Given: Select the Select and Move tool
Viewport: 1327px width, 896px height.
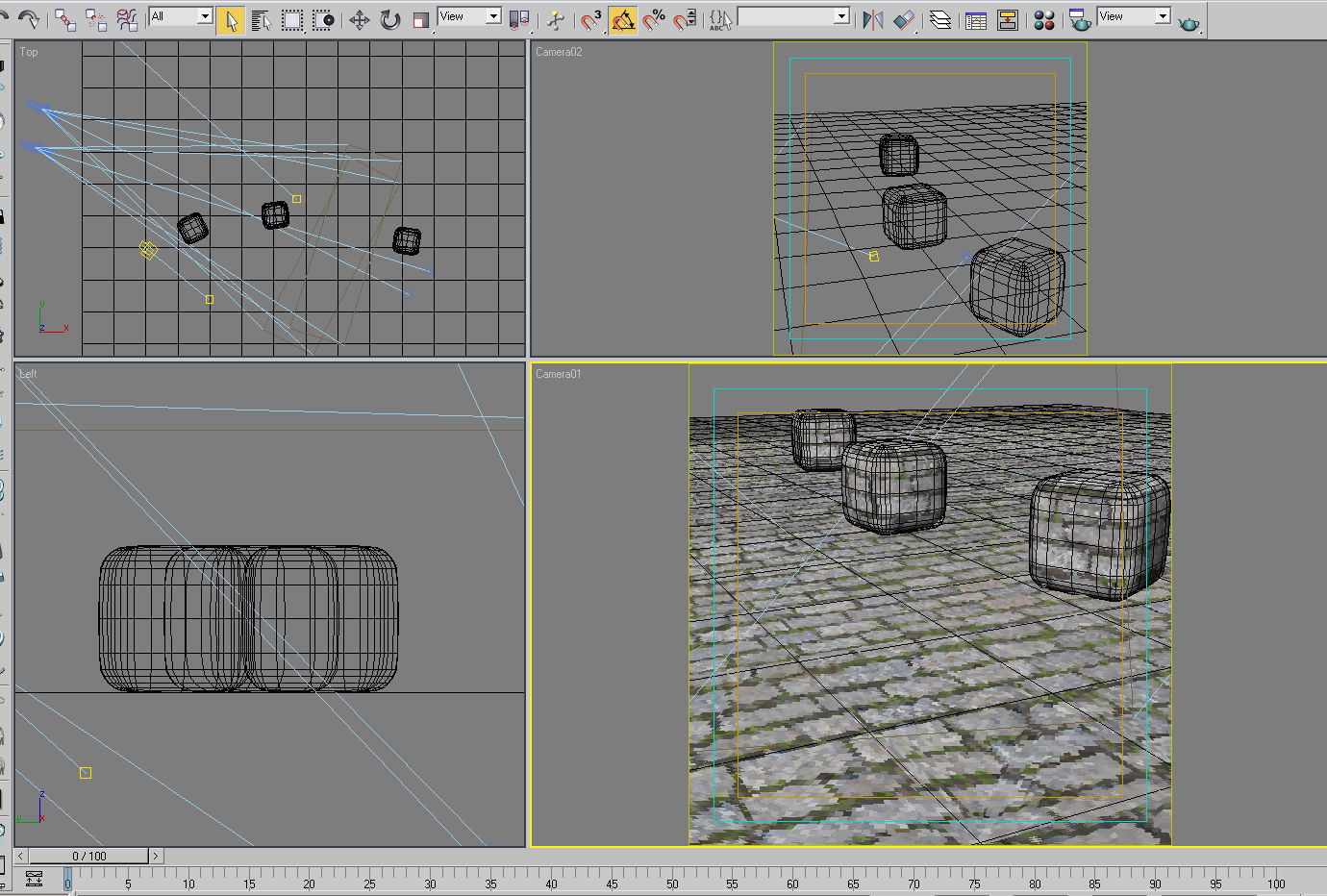Looking at the screenshot, I should 359,19.
